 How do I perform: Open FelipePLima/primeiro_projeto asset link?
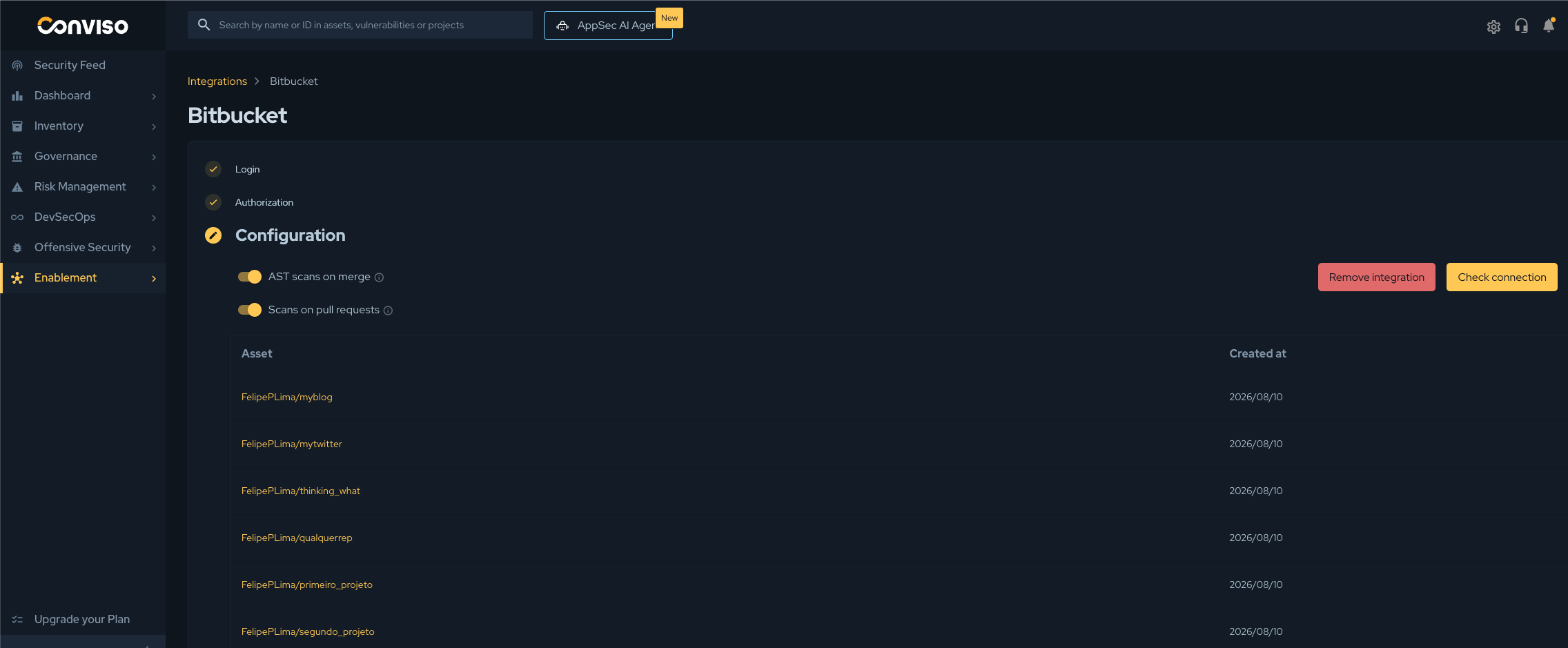pyautogui.click(x=307, y=585)
